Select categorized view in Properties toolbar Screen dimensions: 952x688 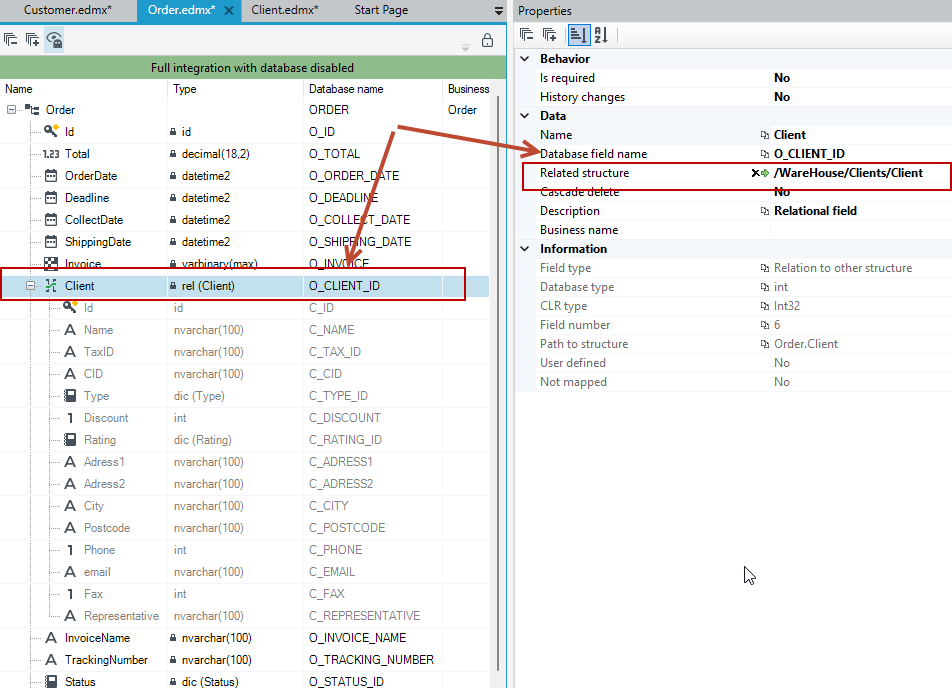click(x=579, y=35)
